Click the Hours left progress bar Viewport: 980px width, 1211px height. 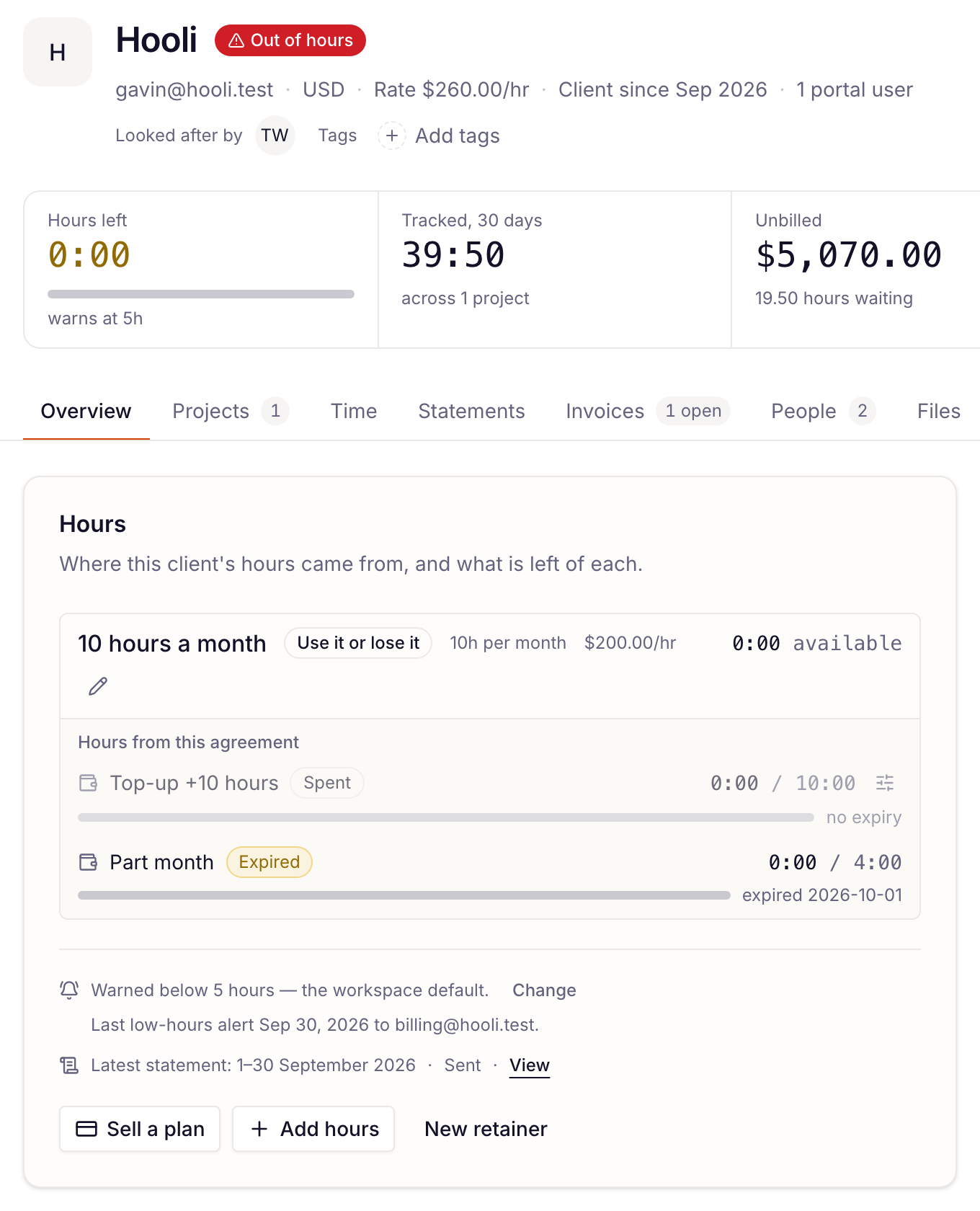(x=201, y=294)
